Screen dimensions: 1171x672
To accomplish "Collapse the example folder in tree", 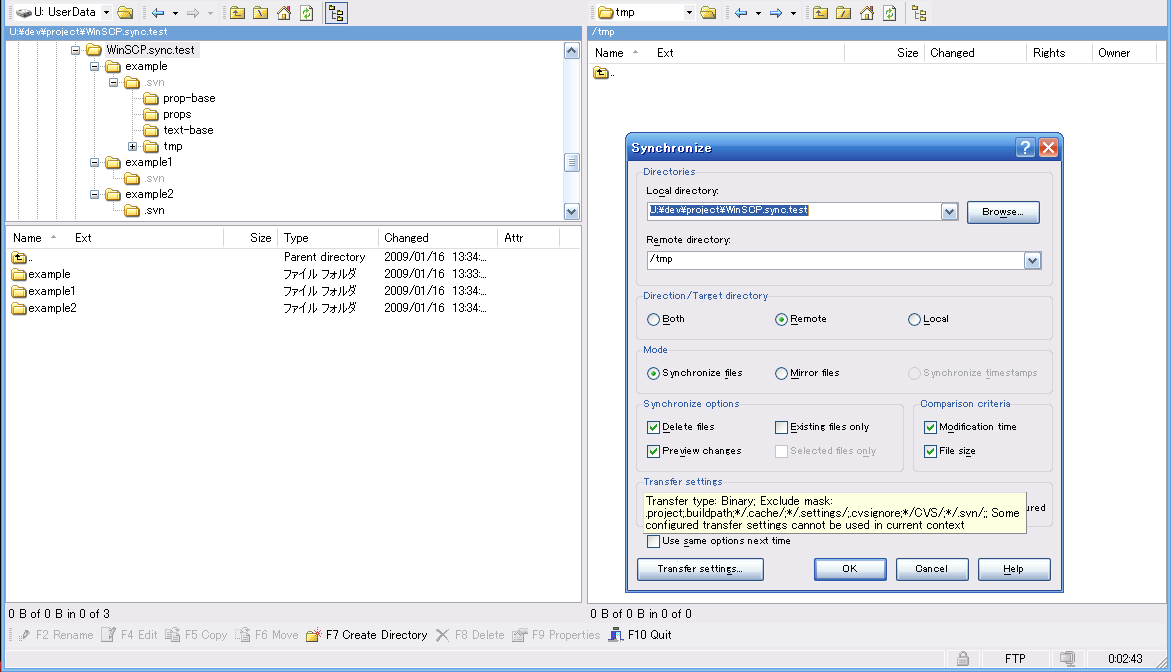I will 95,67.
